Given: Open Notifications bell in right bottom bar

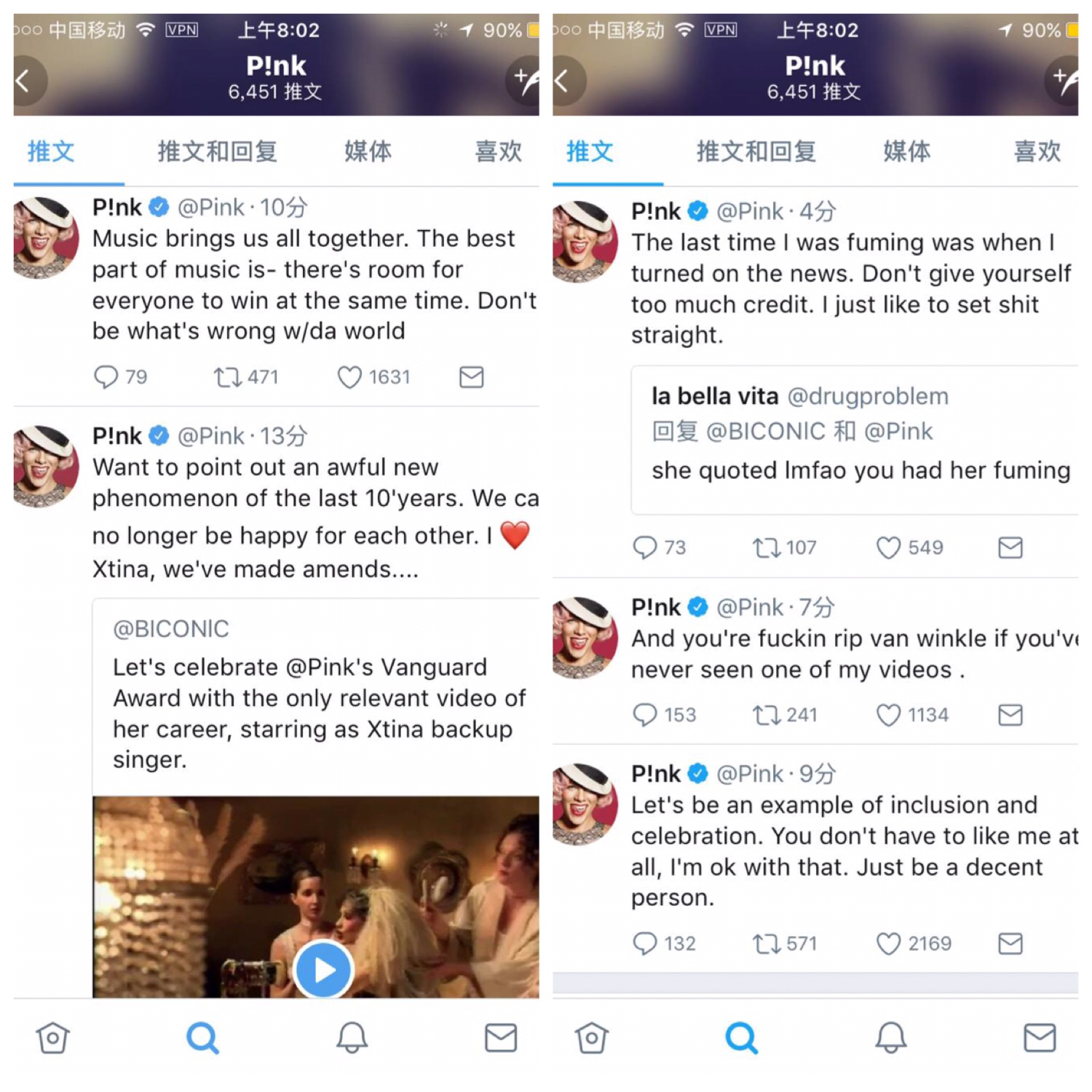Looking at the screenshot, I should pyautogui.click(x=890, y=1038).
